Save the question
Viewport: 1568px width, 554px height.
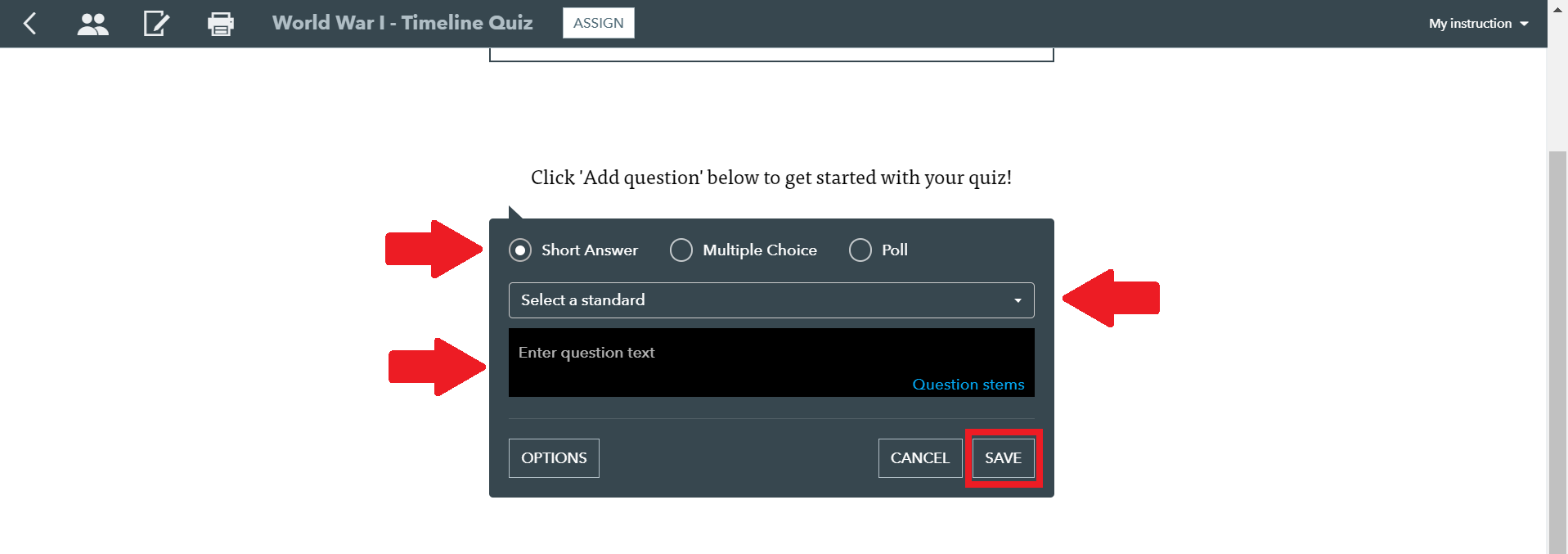[1004, 458]
